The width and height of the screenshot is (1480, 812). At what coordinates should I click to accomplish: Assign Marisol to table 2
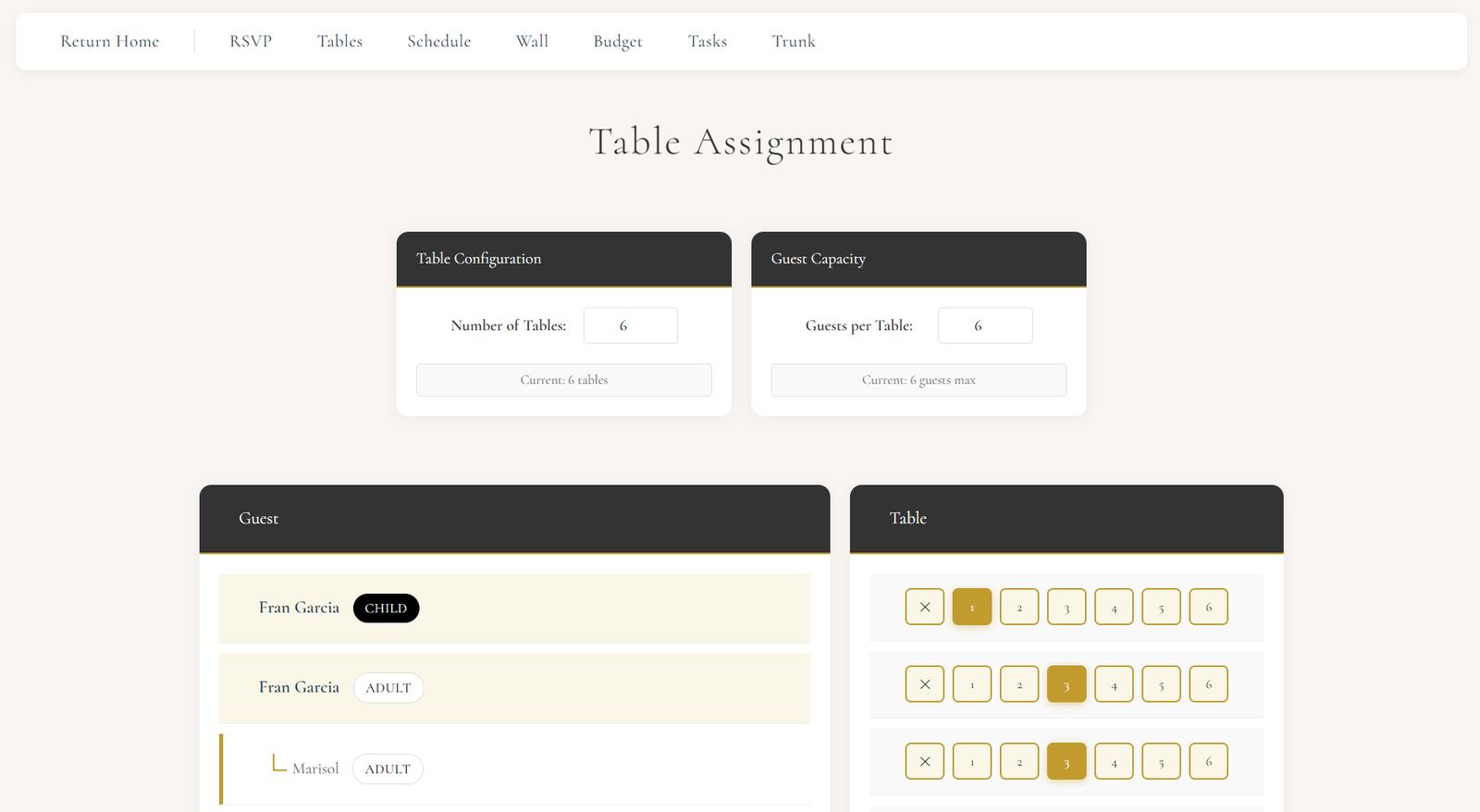point(1019,761)
